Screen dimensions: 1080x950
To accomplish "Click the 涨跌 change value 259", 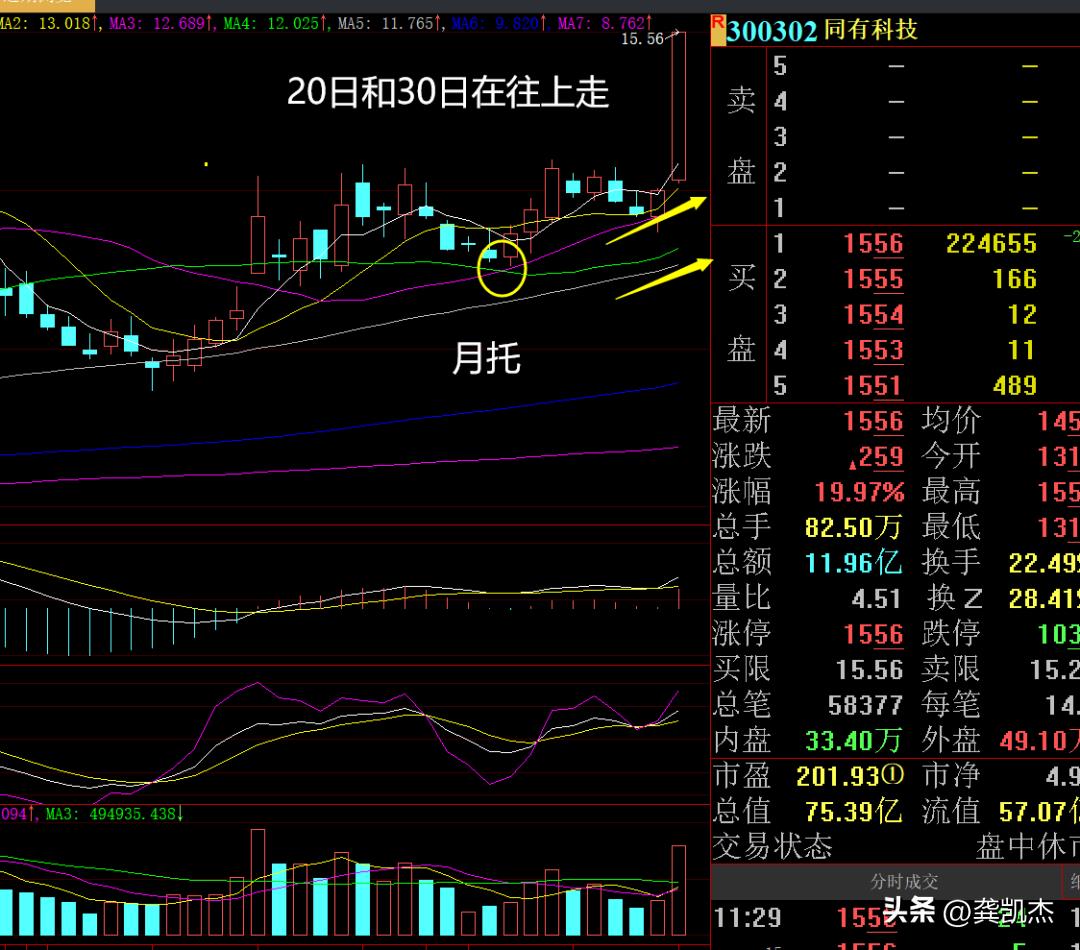I will click(x=876, y=457).
